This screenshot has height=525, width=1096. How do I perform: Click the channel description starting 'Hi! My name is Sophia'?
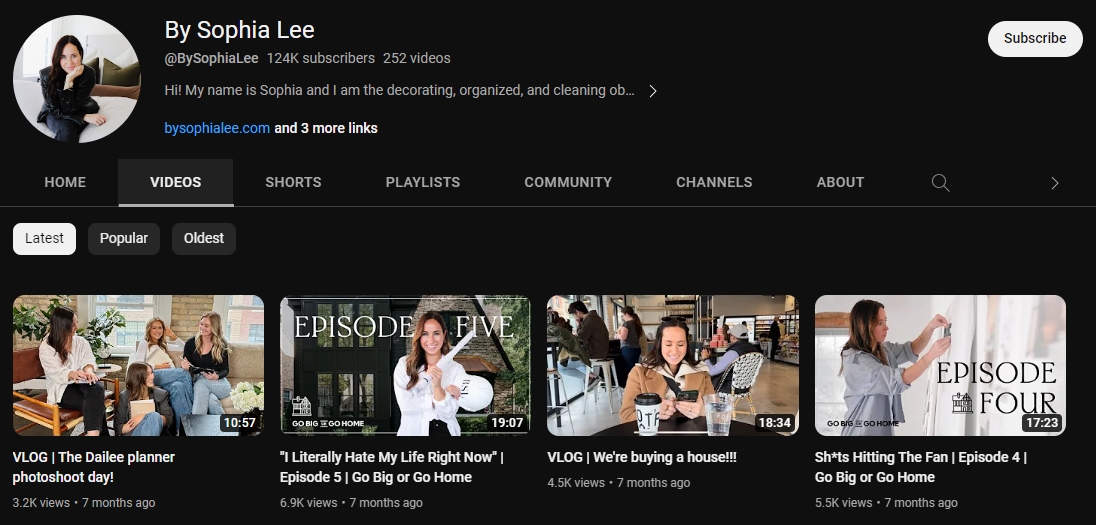400,91
